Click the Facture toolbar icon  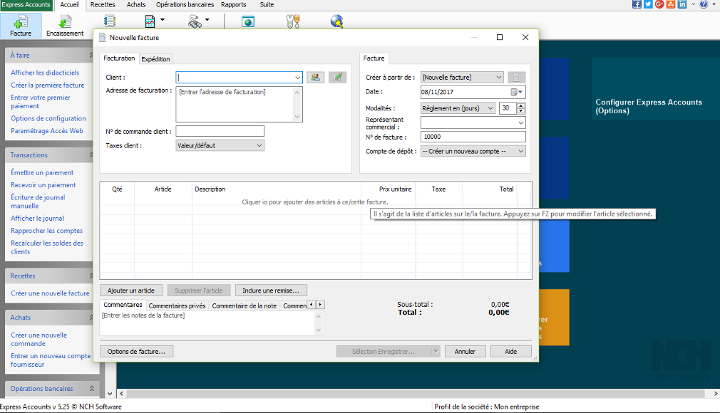21,25
